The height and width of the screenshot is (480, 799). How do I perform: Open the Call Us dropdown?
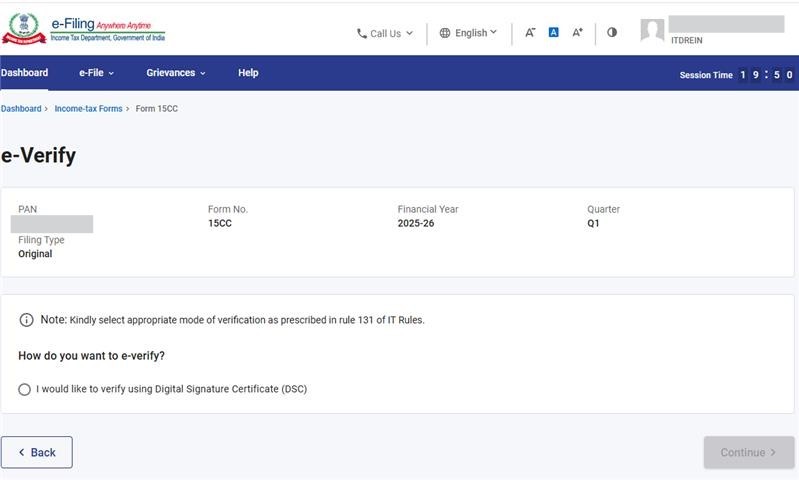pyautogui.click(x=385, y=33)
